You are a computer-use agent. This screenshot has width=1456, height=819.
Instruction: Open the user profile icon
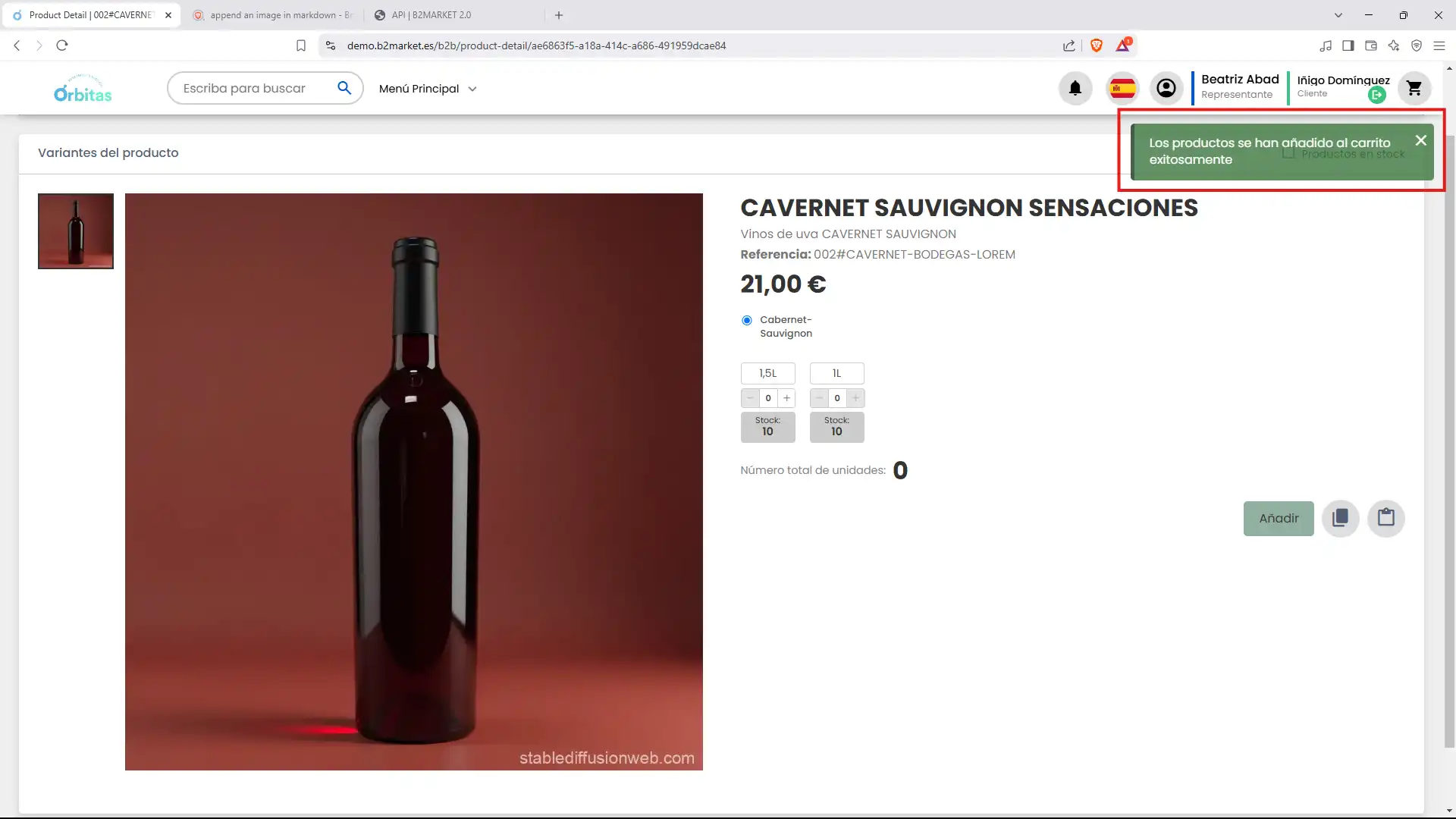point(1166,89)
